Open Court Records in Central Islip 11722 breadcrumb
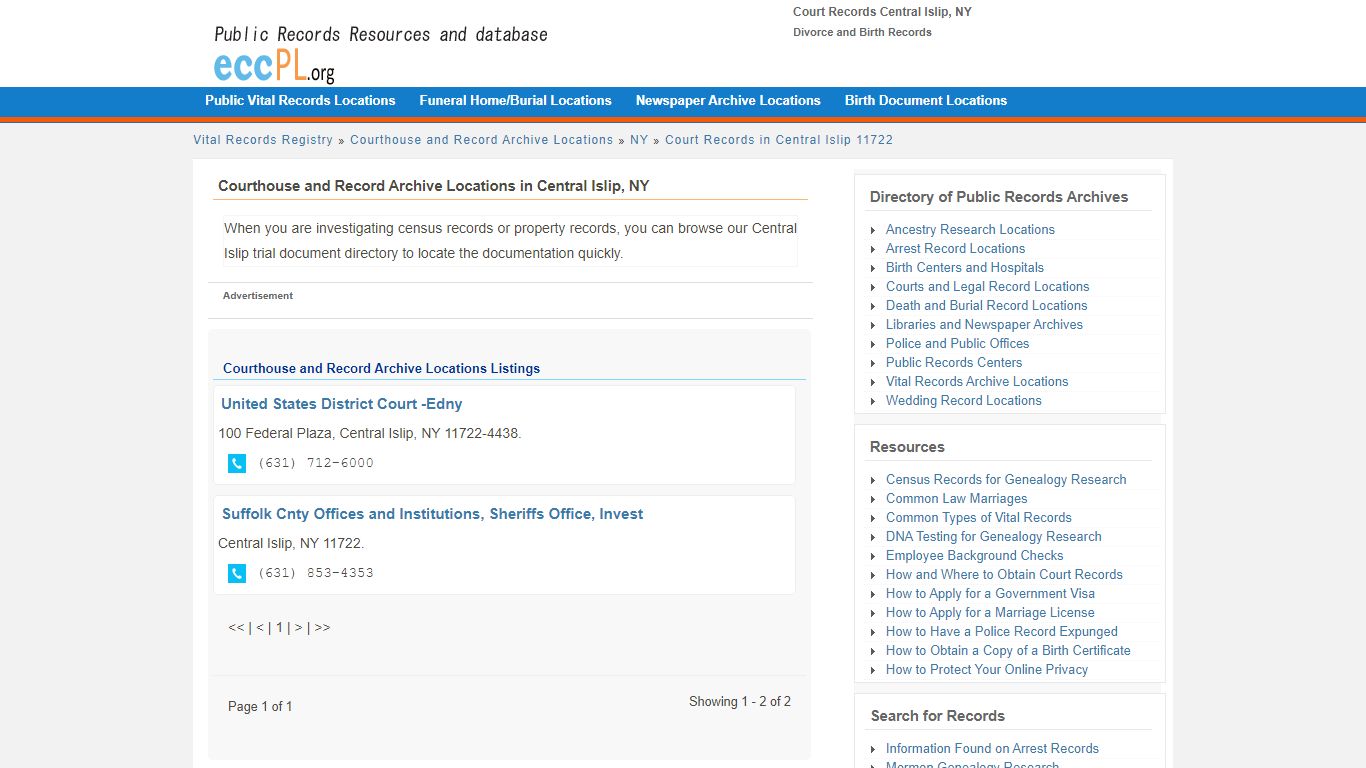Image resolution: width=1366 pixels, height=768 pixels. point(779,140)
